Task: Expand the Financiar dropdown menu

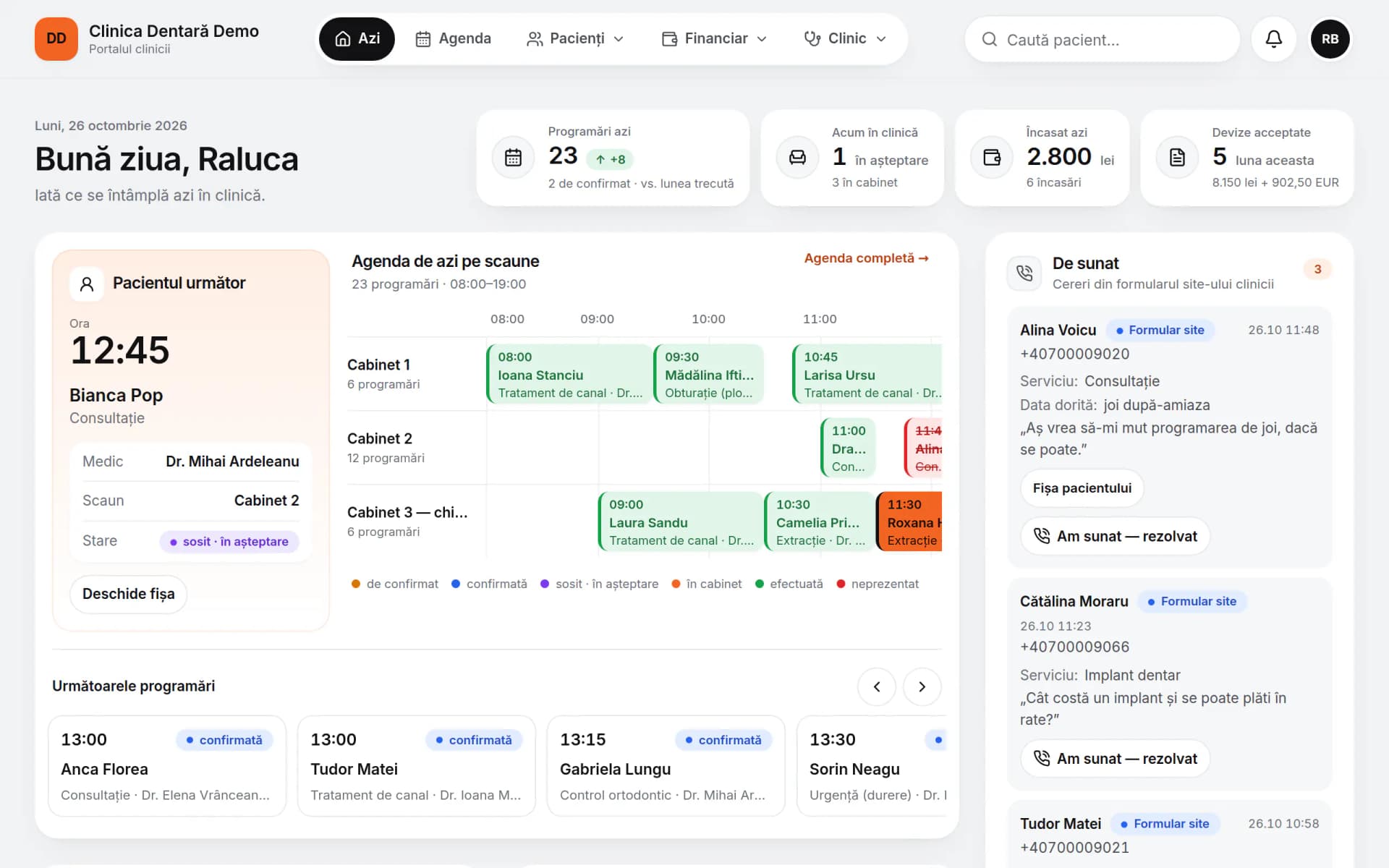Action: tap(714, 38)
